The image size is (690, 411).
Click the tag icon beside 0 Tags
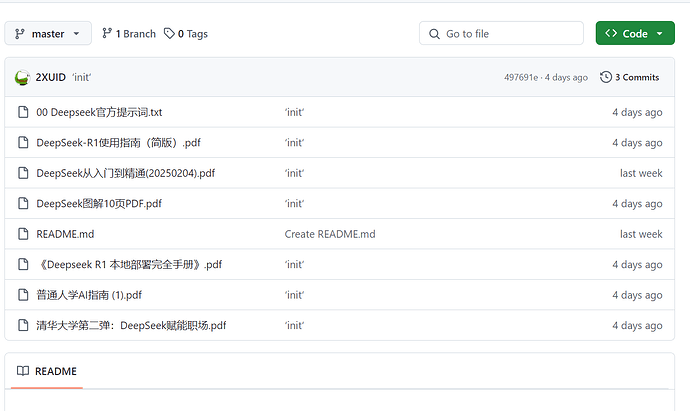tap(169, 33)
